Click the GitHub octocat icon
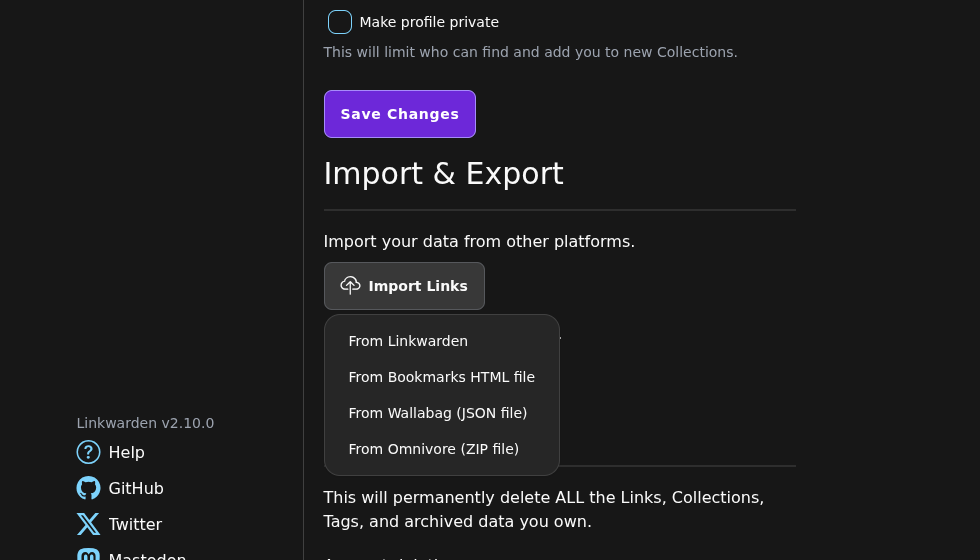The width and height of the screenshot is (980, 560). click(x=88, y=488)
